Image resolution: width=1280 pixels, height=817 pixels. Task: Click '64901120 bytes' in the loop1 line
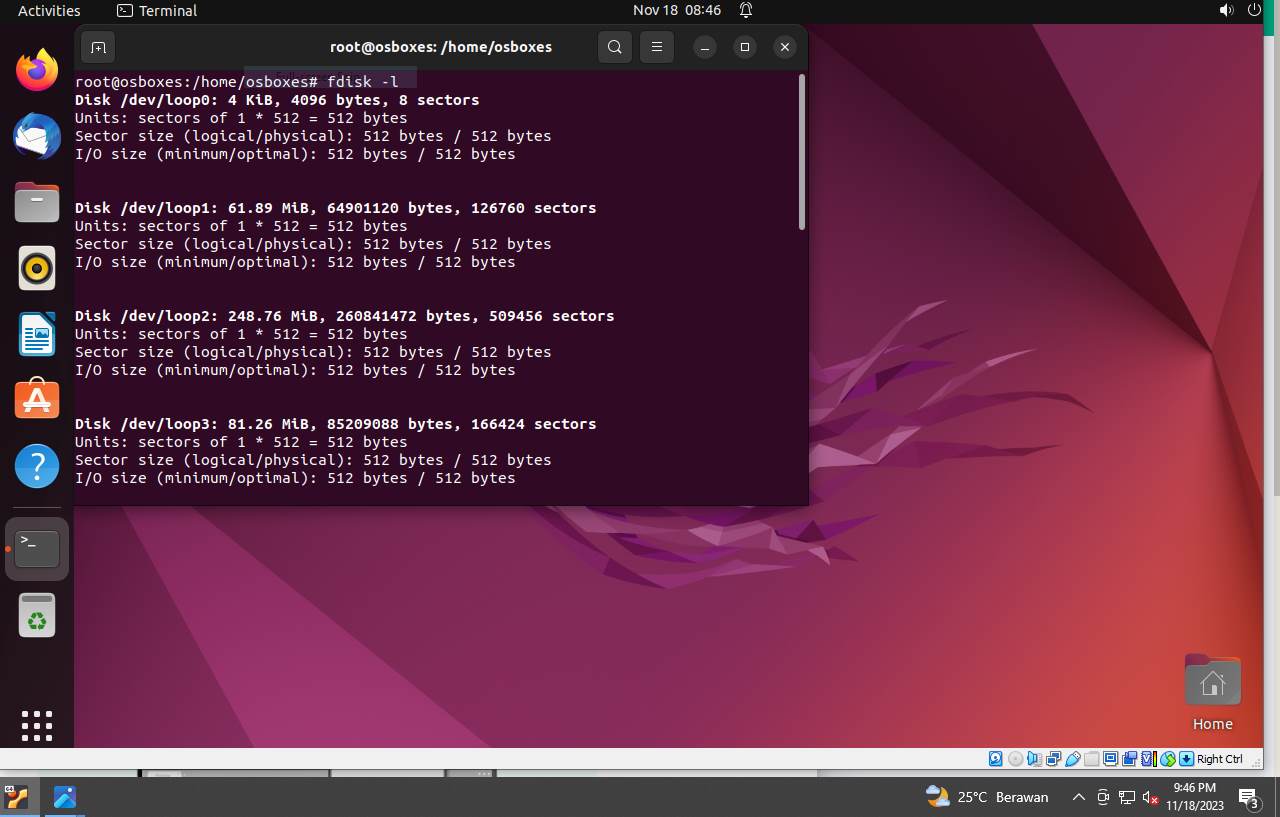(390, 208)
